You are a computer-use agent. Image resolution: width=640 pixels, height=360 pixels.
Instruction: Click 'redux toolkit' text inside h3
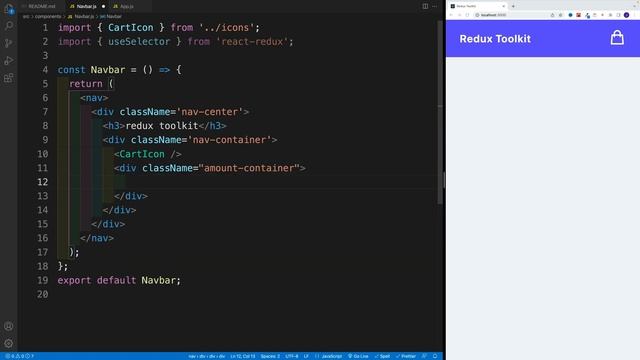pos(162,126)
